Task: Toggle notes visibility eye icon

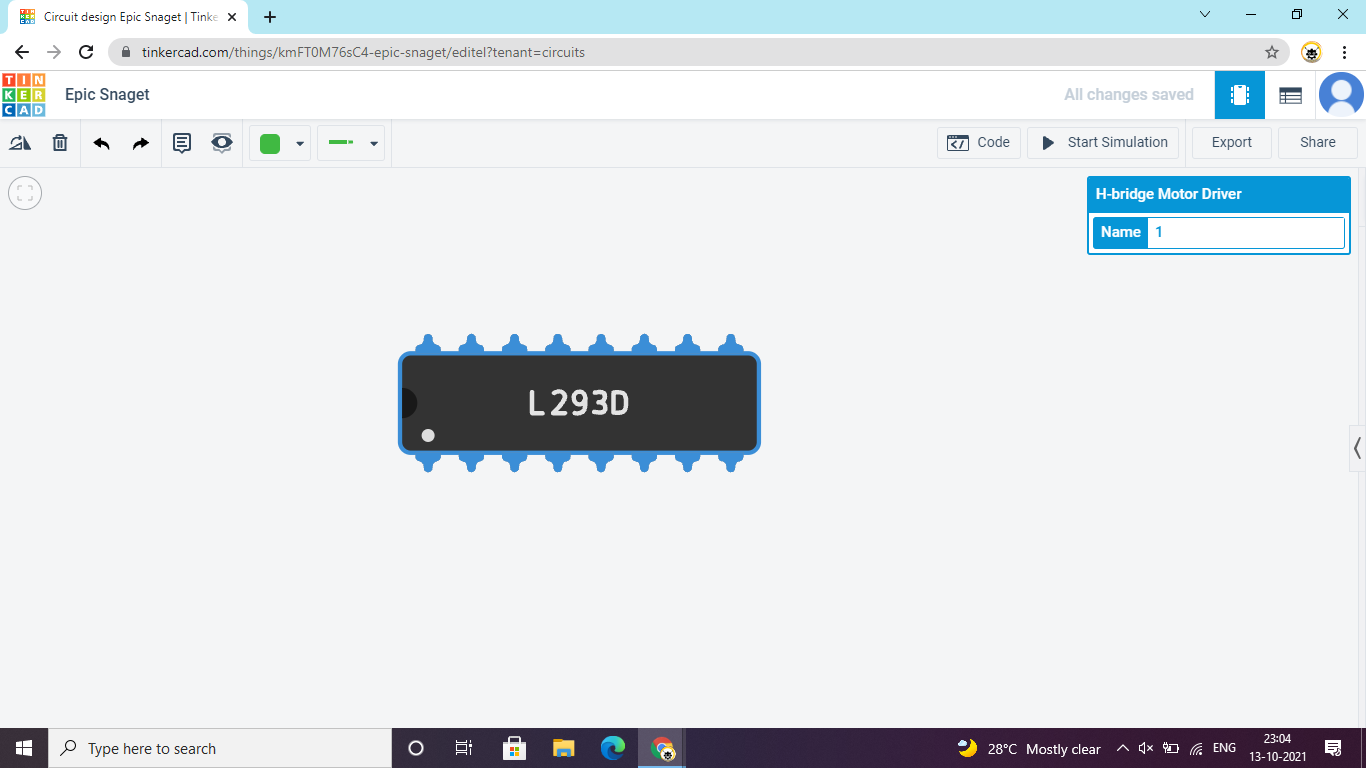Action: (x=222, y=143)
